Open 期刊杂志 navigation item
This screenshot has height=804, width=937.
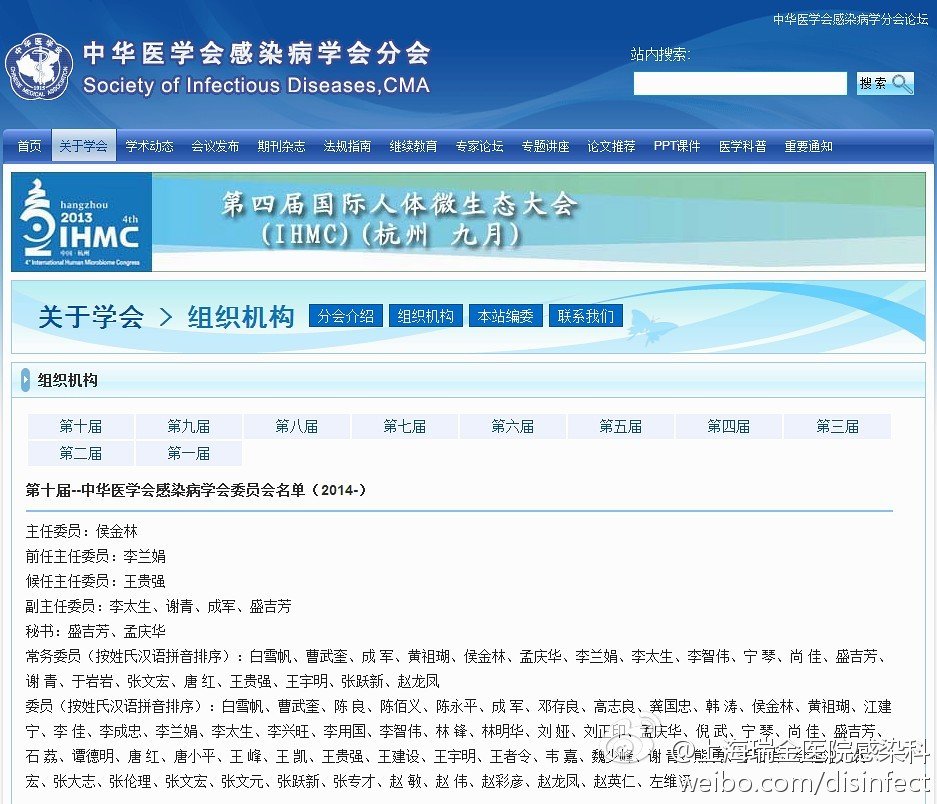(x=281, y=146)
